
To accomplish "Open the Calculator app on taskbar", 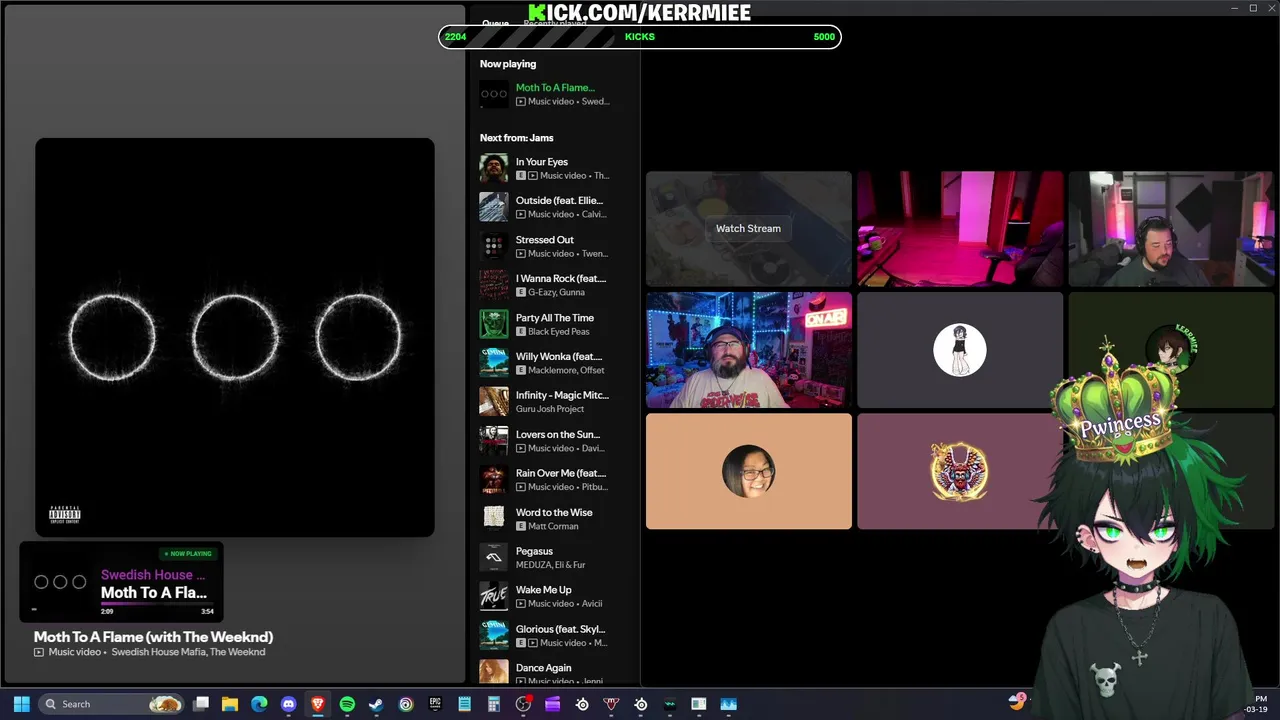I will (493, 704).
